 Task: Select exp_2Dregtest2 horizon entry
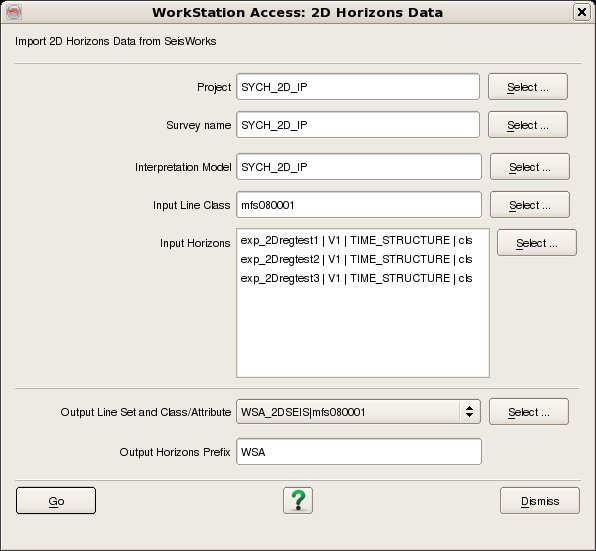point(357,259)
